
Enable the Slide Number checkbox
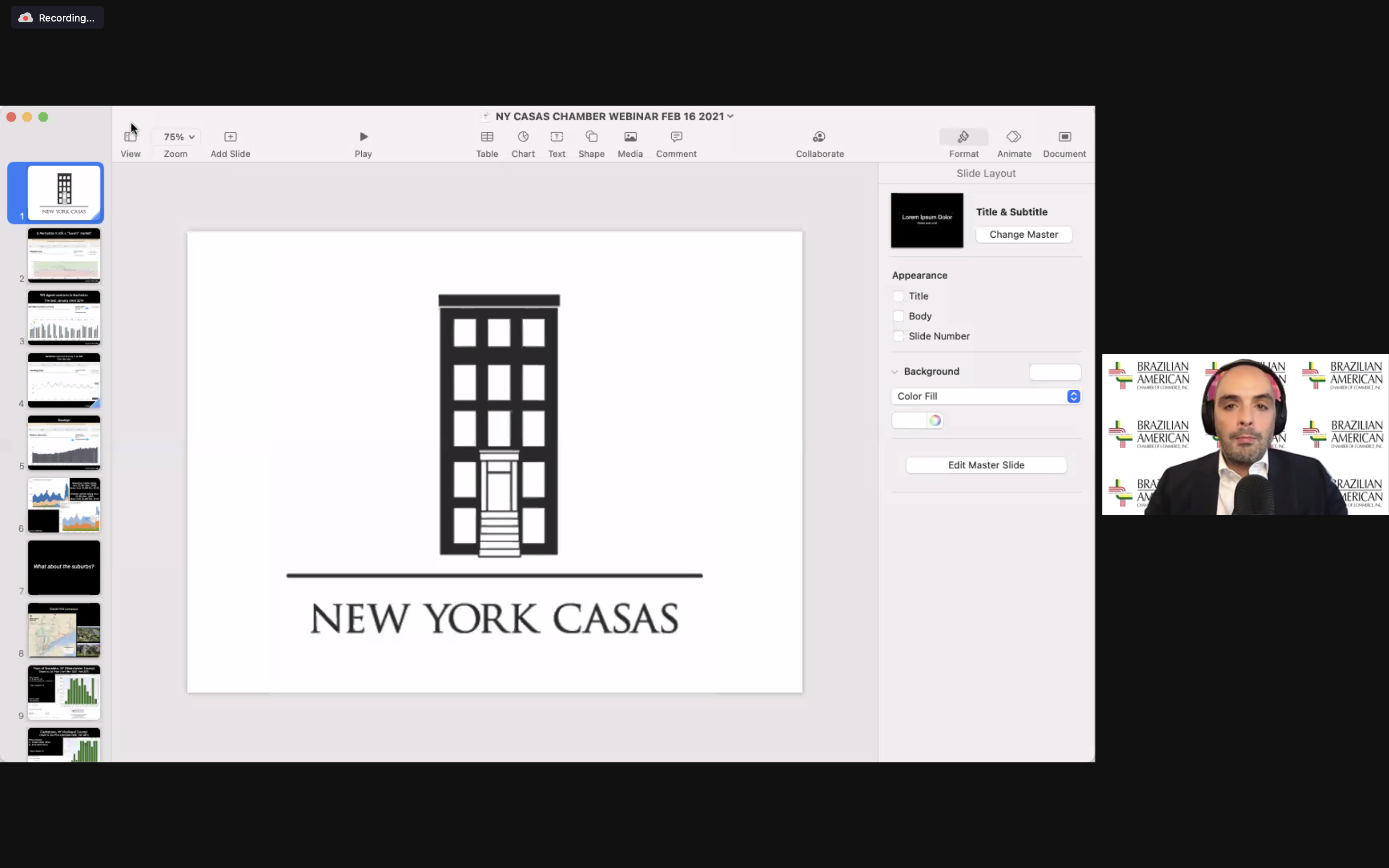[x=898, y=336]
